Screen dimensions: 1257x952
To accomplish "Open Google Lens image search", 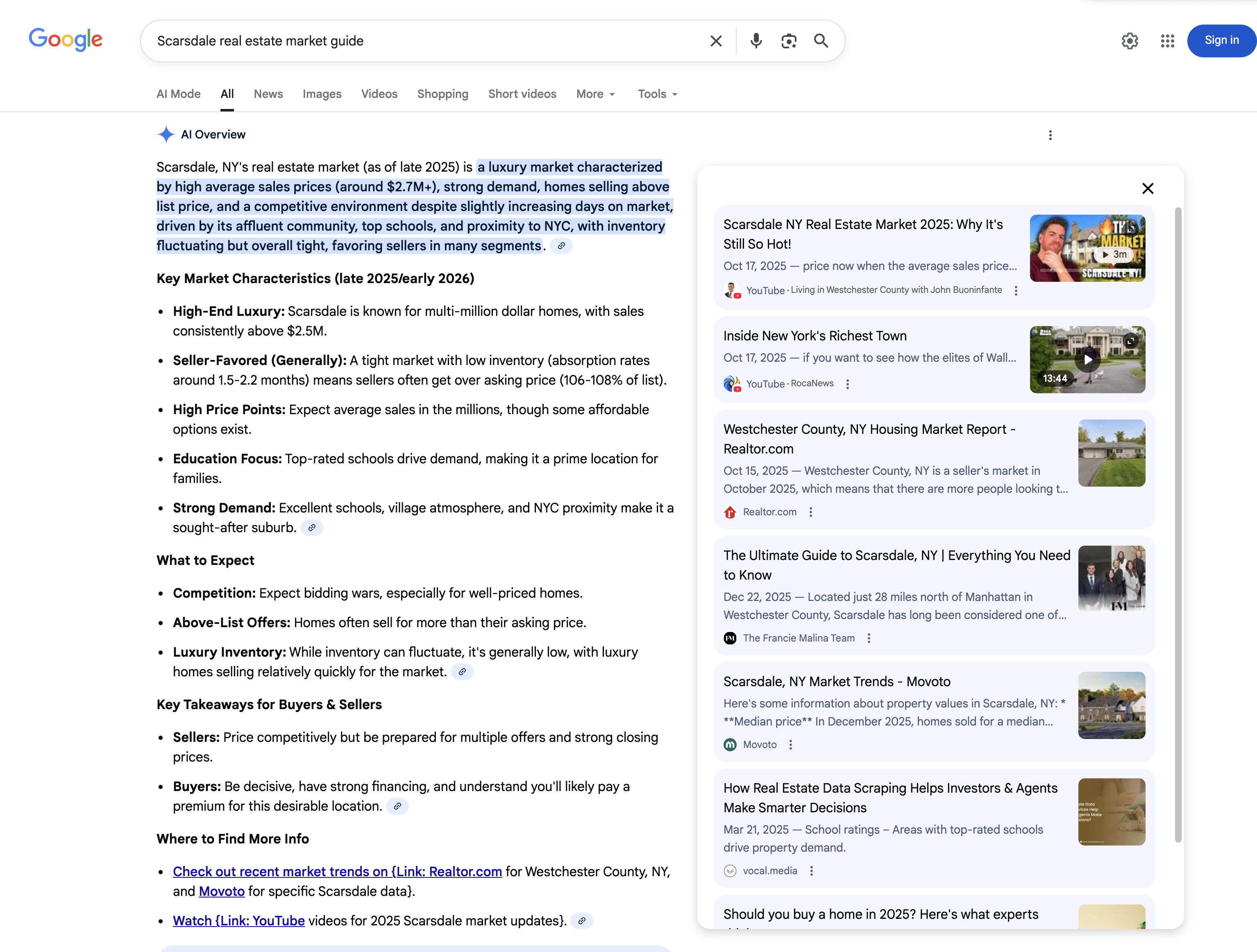I will click(789, 41).
